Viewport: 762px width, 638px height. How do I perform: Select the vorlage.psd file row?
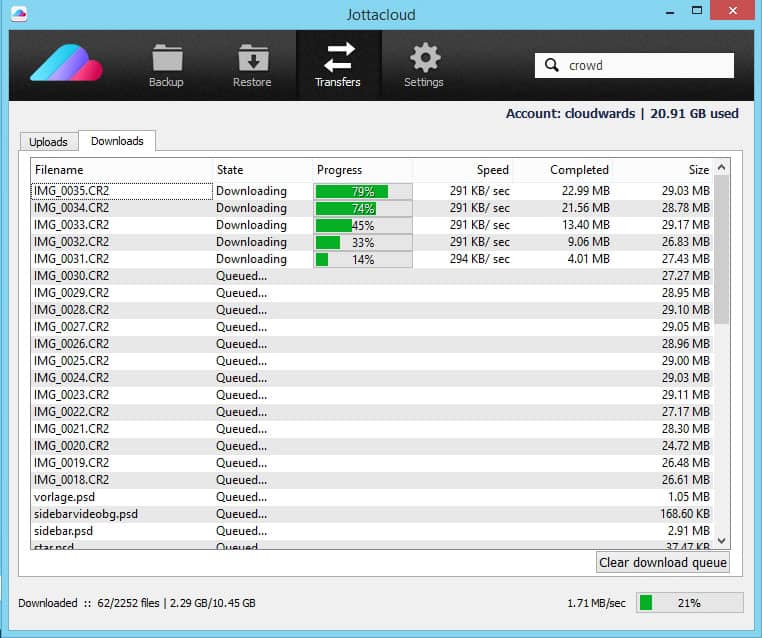tap(372, 497)
